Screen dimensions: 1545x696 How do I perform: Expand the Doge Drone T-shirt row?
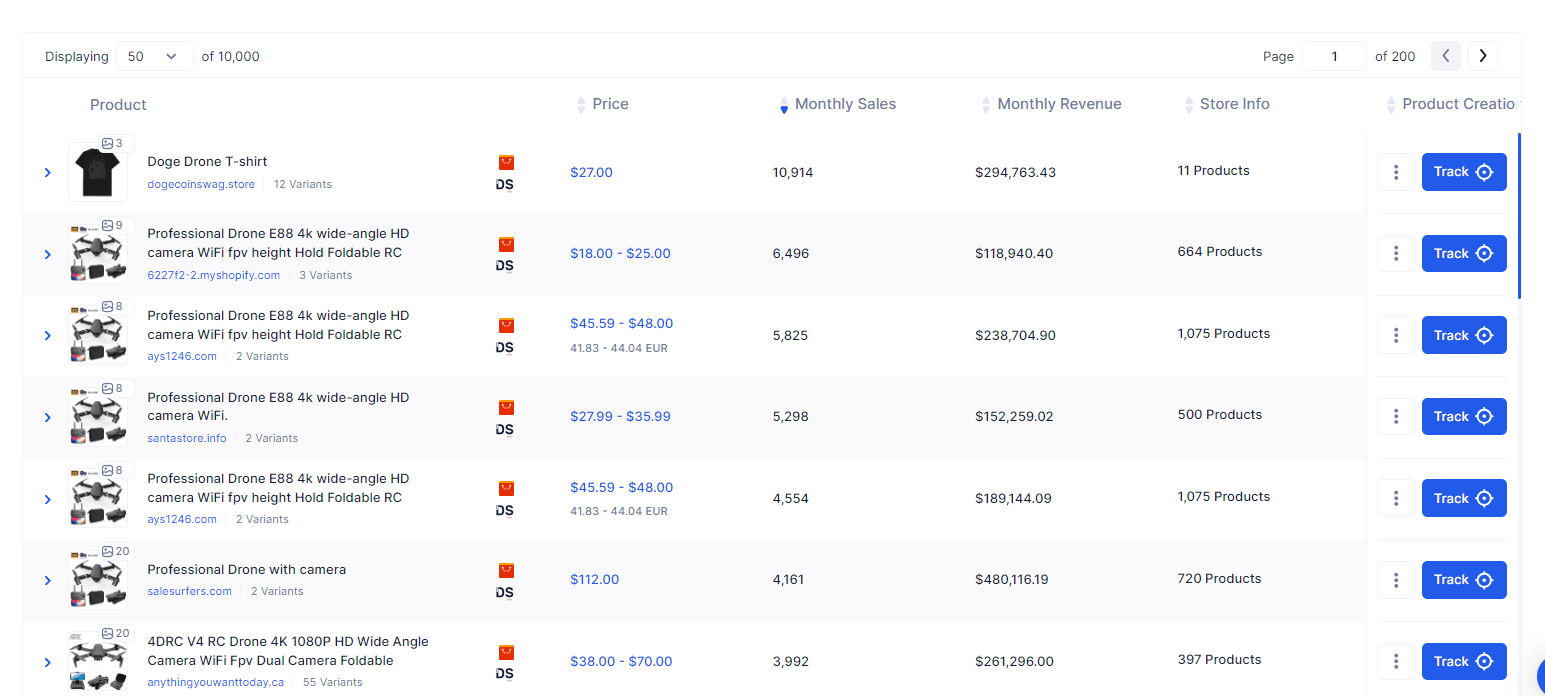[47, 172]
